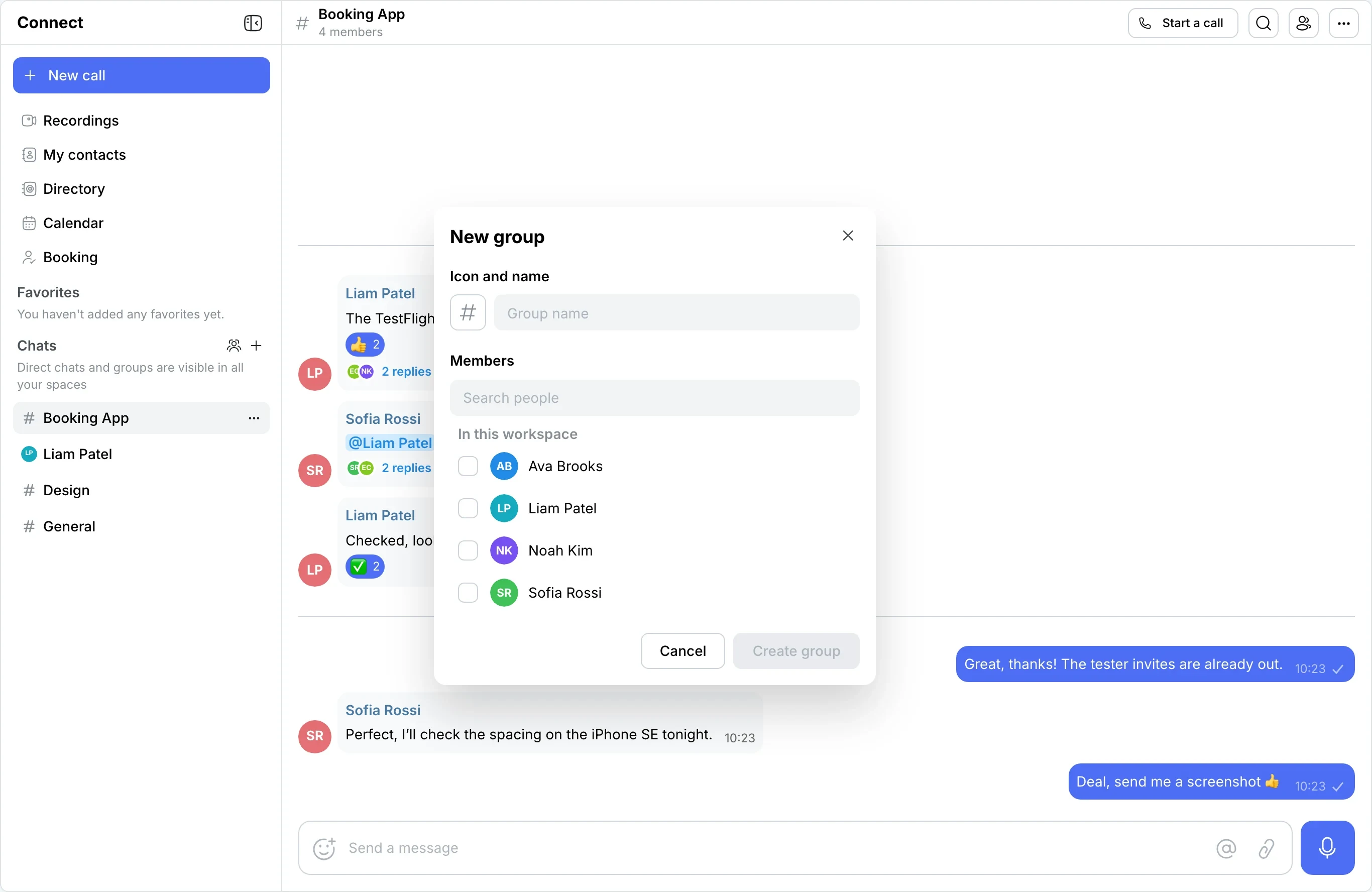This screenshot has height=892, width=1372.
Task: Open 2 replies under Sofia Rossi's mention
Action: click(406, 468)
